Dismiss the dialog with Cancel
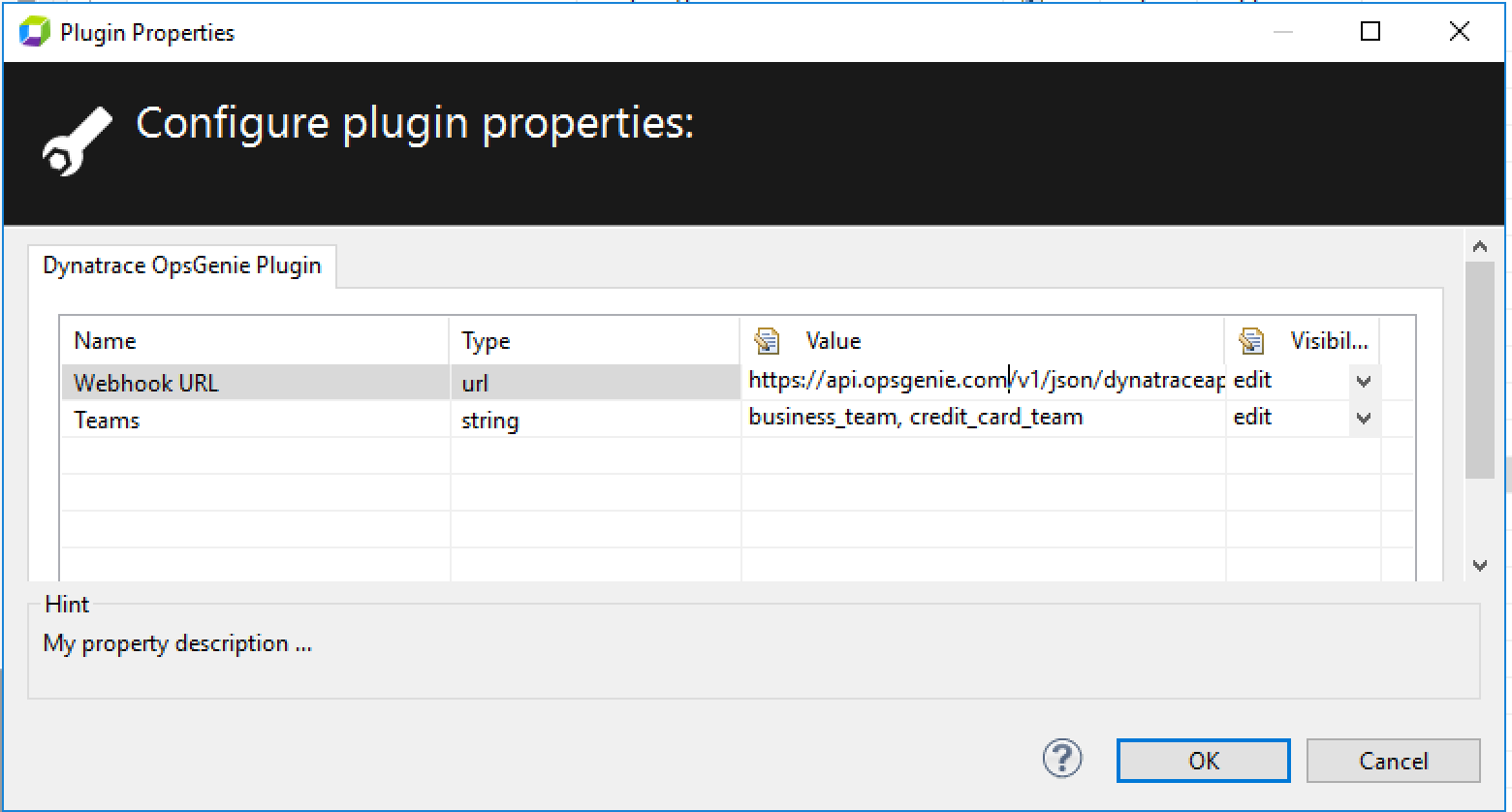The width and height of the screenshot is (1512, 812). tap(1393, 761)
